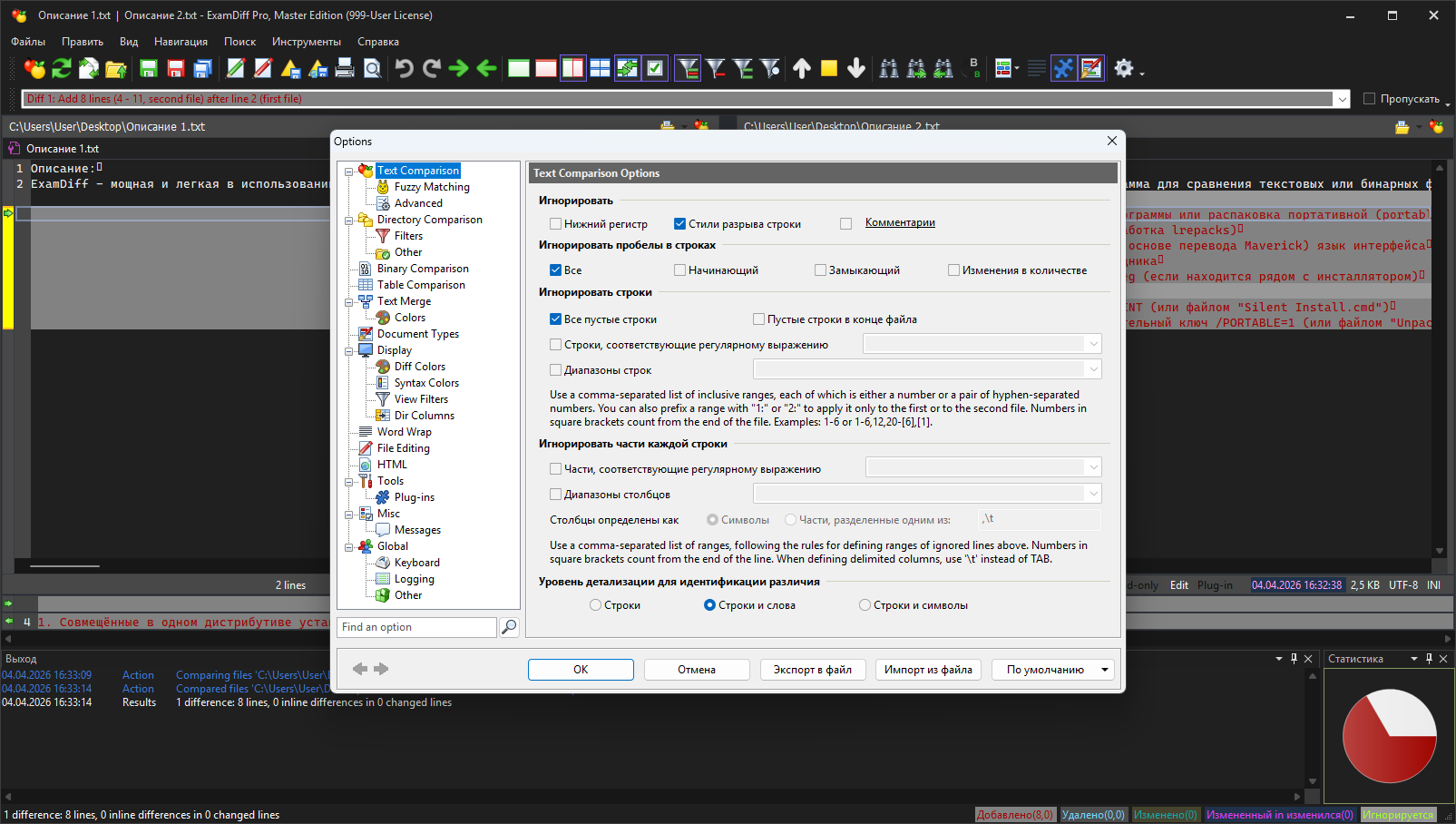Click the white up arrow toolbar icon
Image resolution: width=1456 pixels, height=824 pixels.
(x=802, y=68)
